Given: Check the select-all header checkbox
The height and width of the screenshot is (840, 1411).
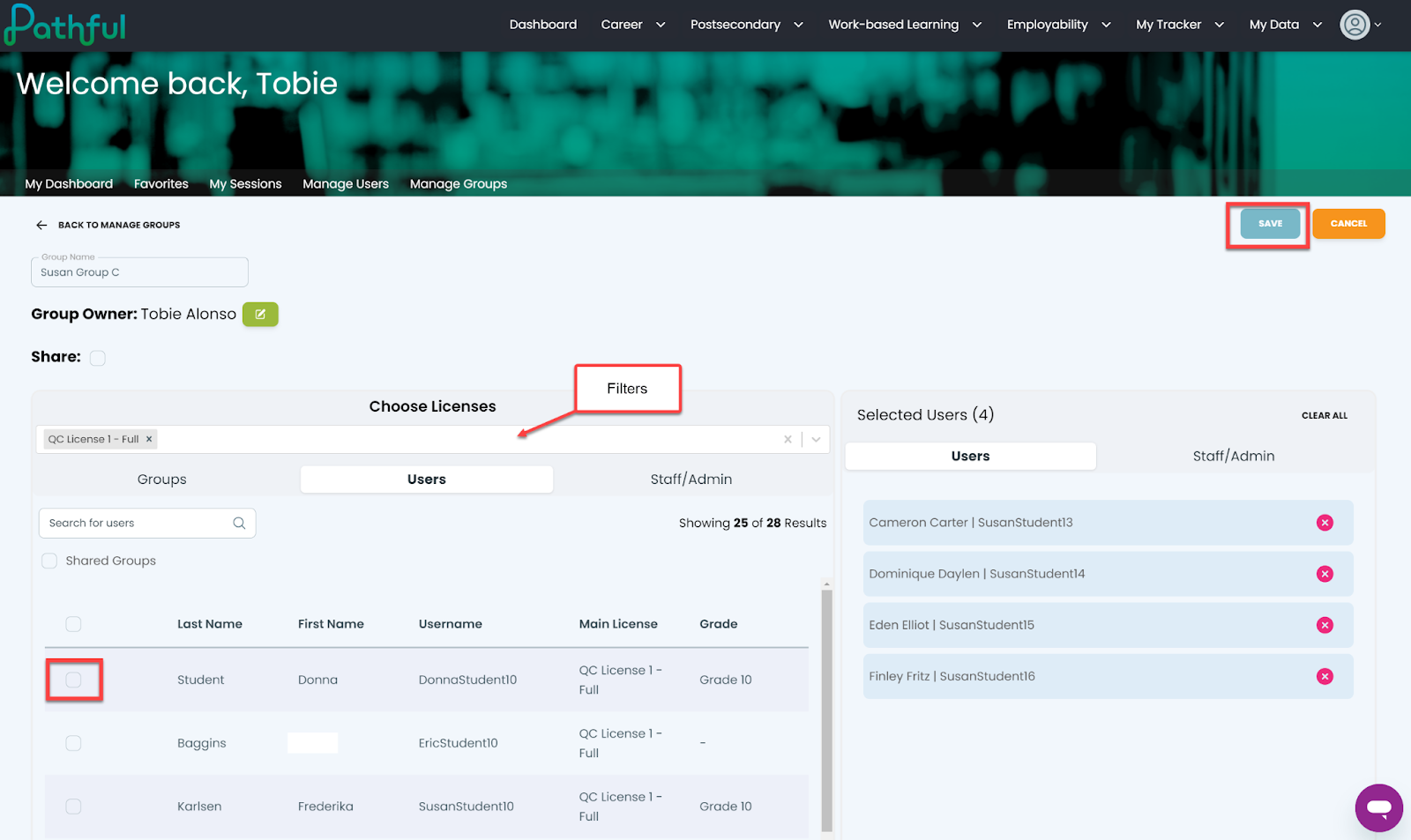Looking at the screenshot, I should point(73,624).
